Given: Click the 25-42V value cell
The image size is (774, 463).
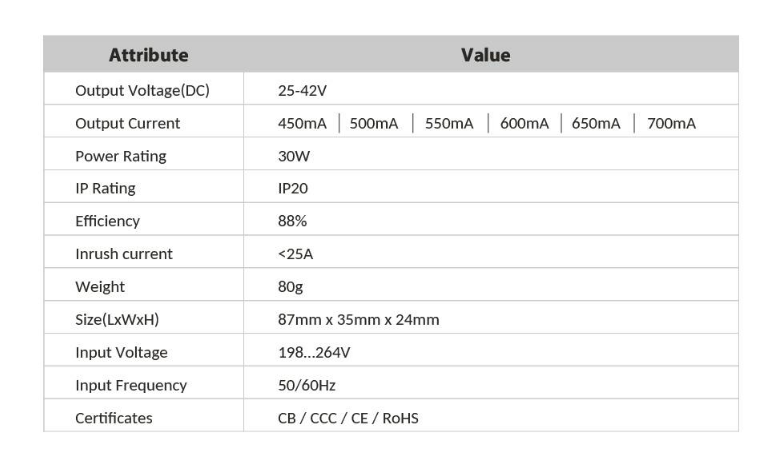Looking at the screenshot, I should pyautogui.click(x=302, y=91).
